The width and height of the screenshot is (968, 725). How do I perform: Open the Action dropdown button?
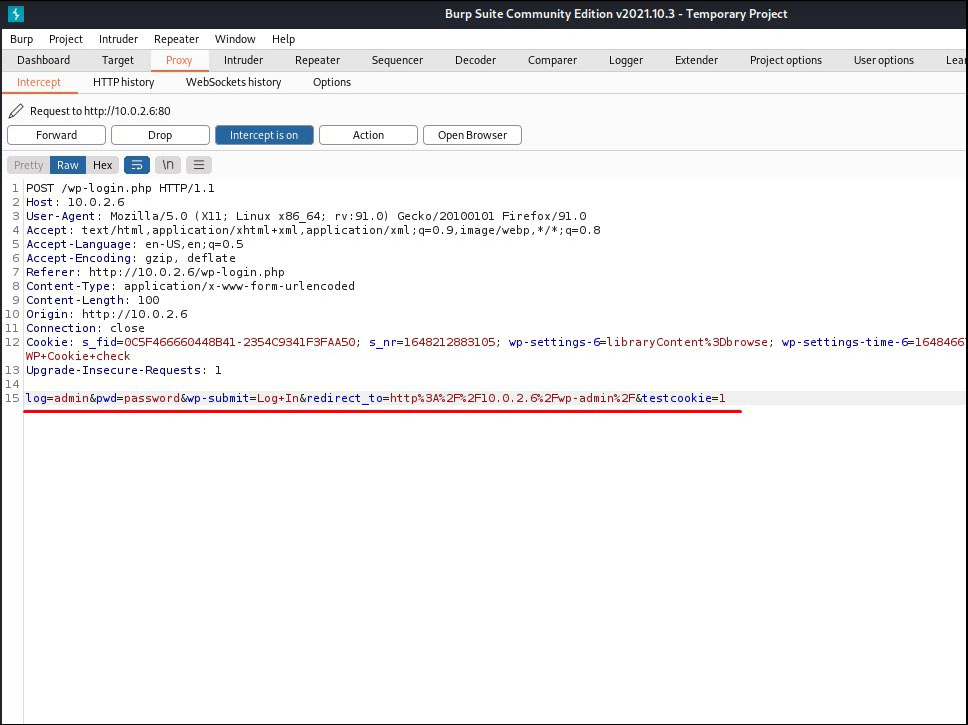click(369, 135)
